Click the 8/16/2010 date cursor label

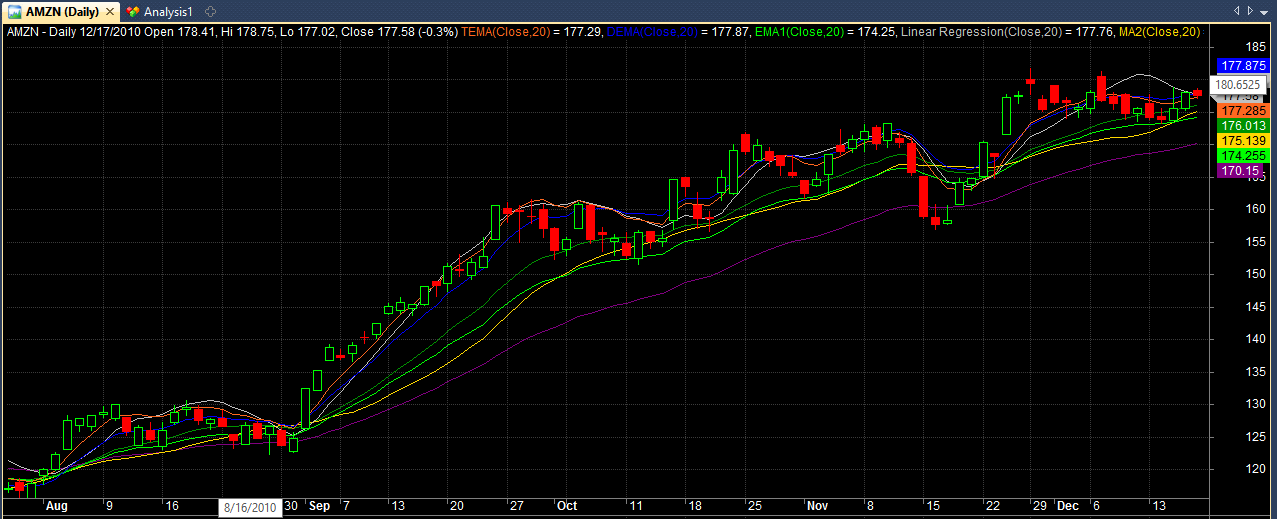(x=250, y=508)
